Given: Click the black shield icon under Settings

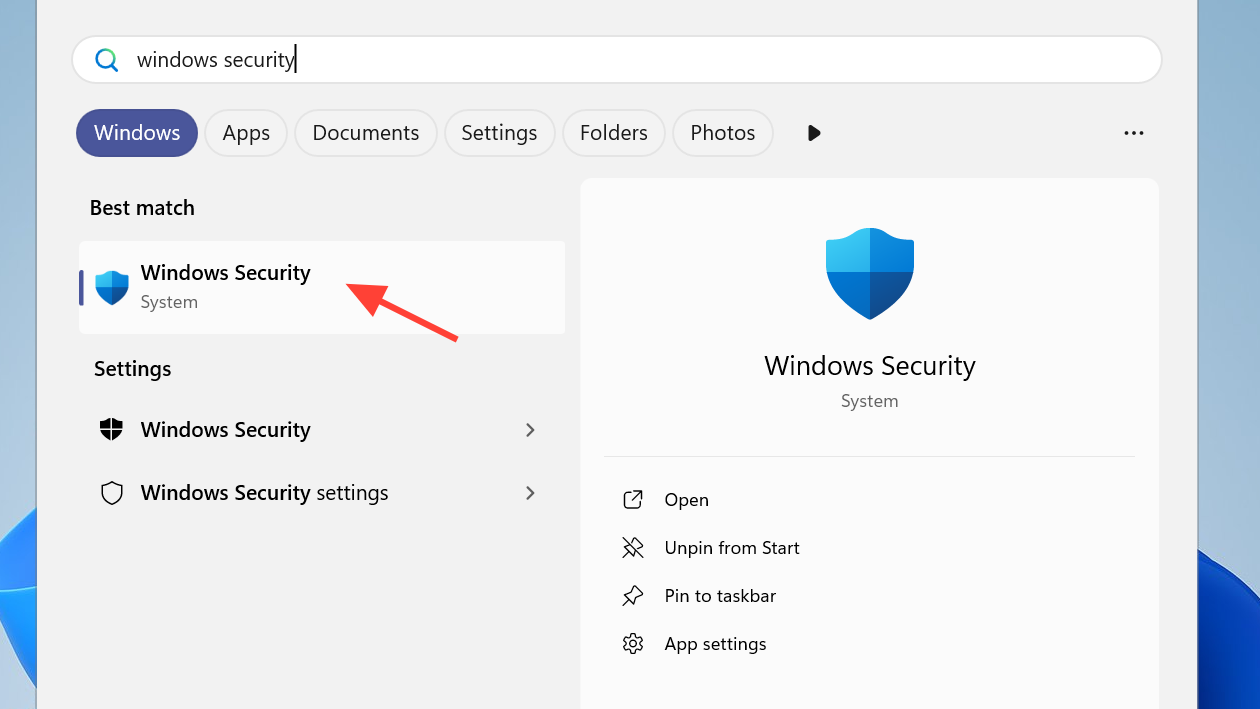Looking at the screenshot, I should point(112,430).
